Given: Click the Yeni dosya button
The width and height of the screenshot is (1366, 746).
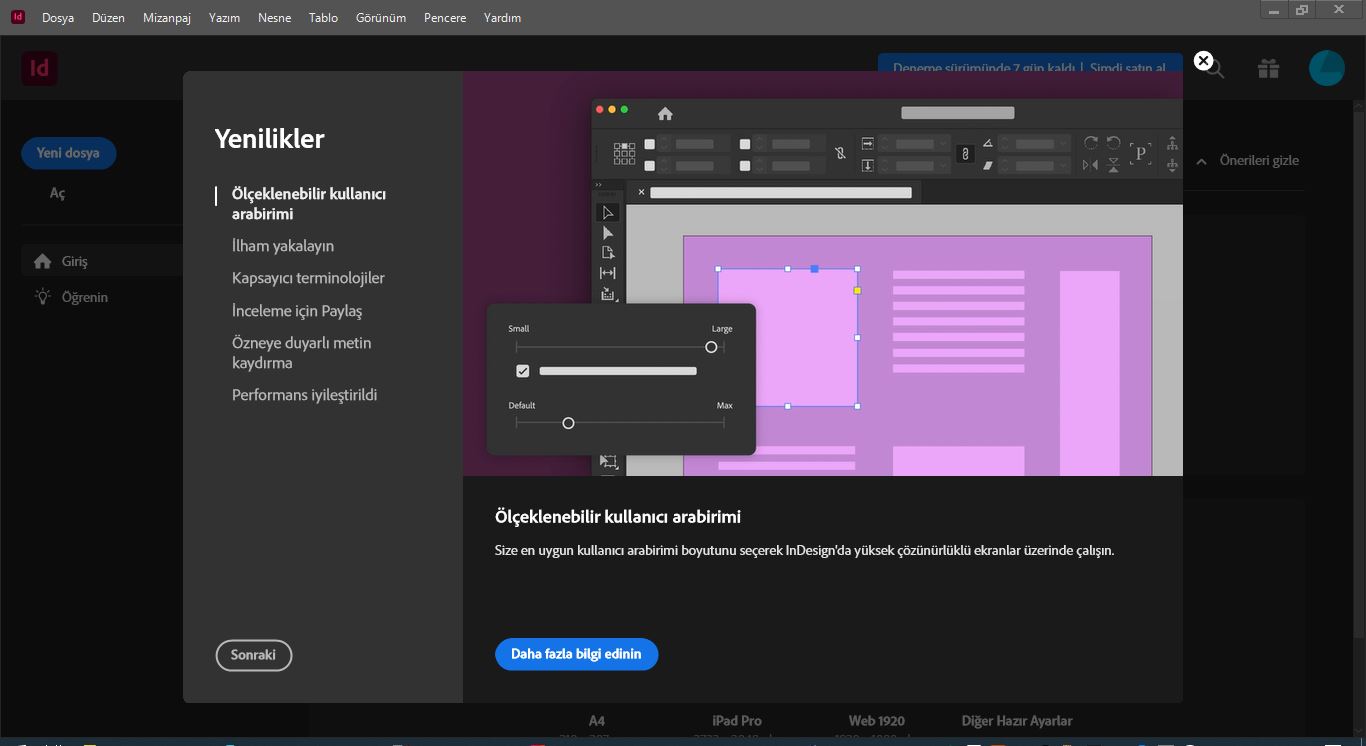Looking at the screenshot, I should click(x=68, y=153).
